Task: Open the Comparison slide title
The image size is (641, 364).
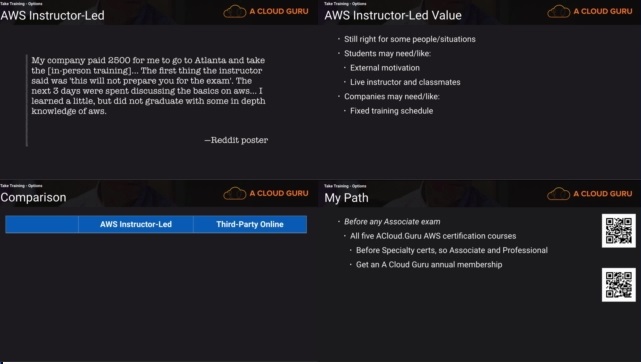Action: [33, 198]
